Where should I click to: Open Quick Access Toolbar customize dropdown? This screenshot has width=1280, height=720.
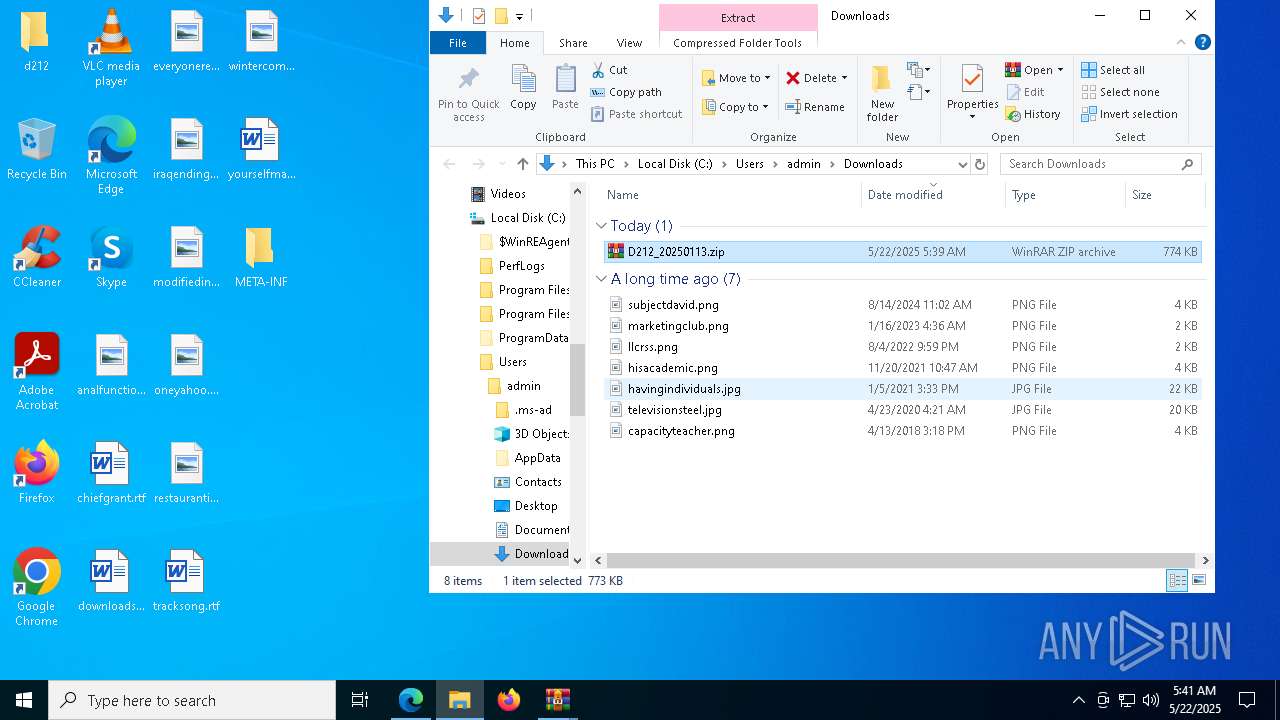click(x=519, y=16)
